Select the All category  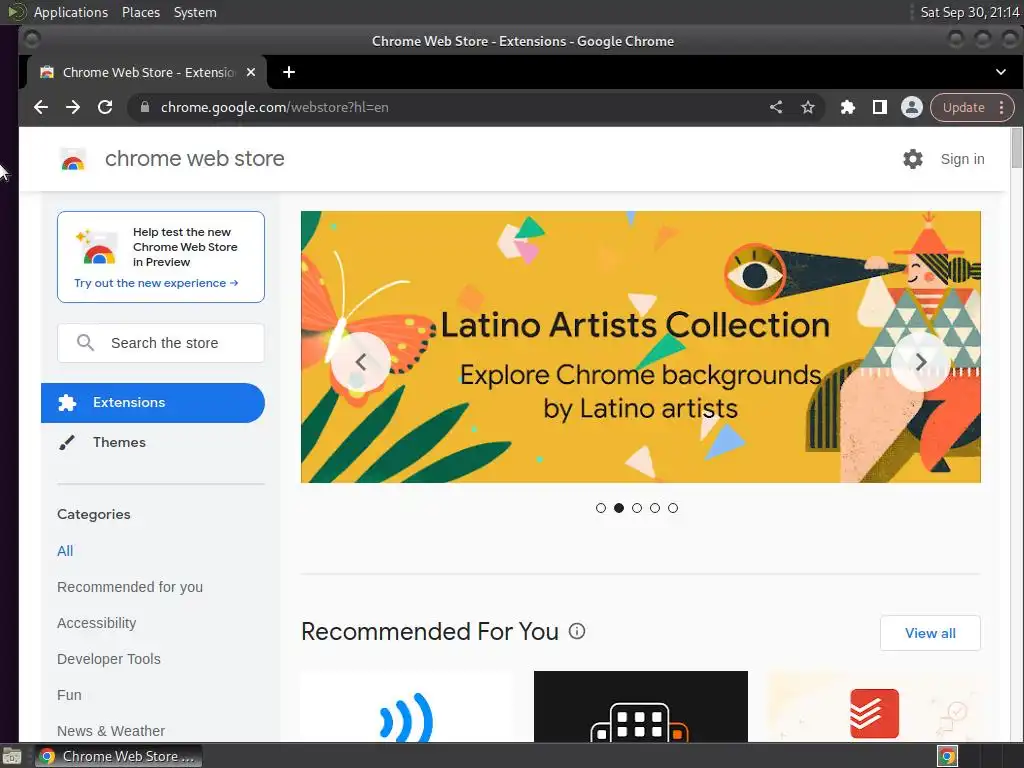pos(65,551)
